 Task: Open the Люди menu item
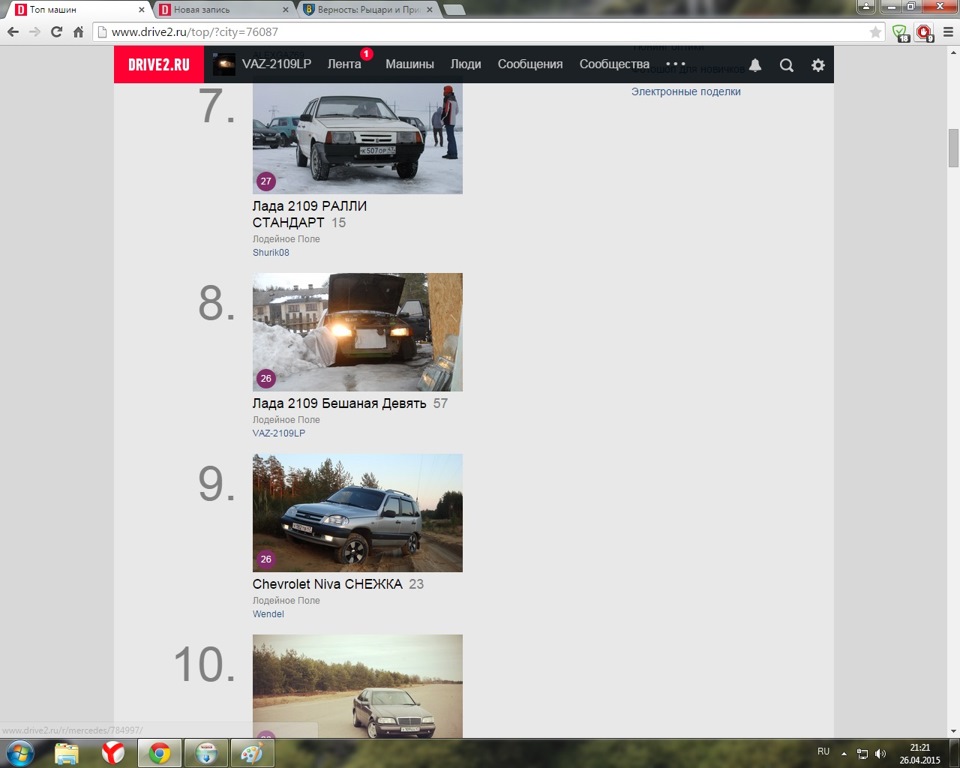click(x=466, y=64)
